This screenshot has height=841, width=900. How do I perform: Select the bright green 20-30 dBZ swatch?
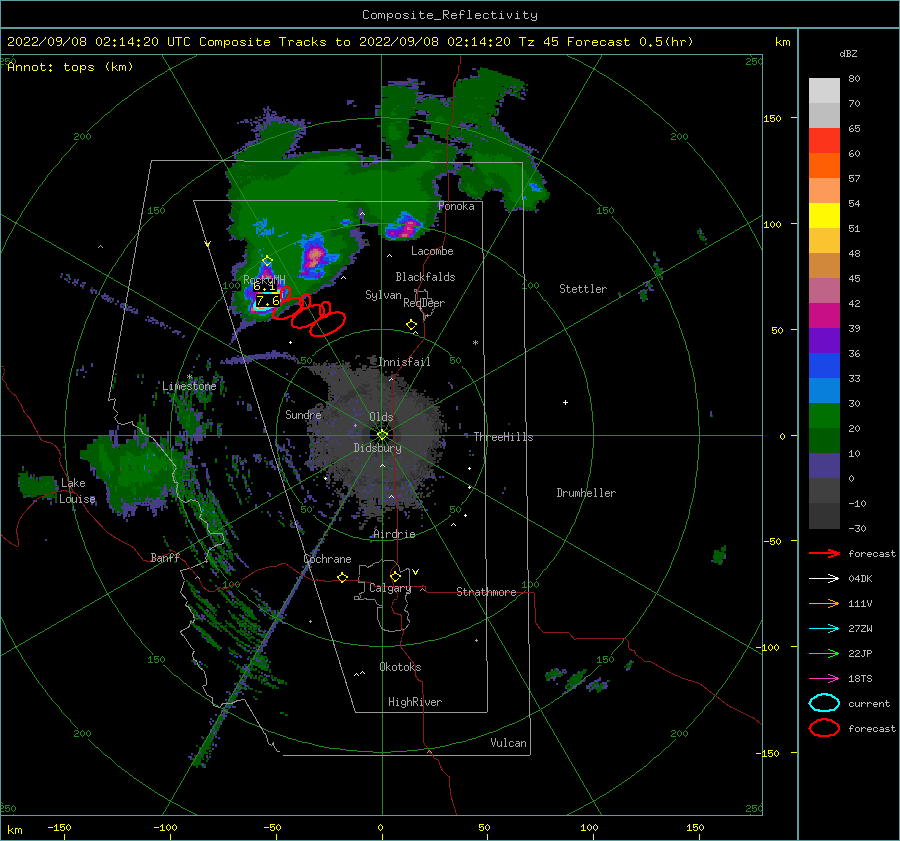[x=824, y=416]
